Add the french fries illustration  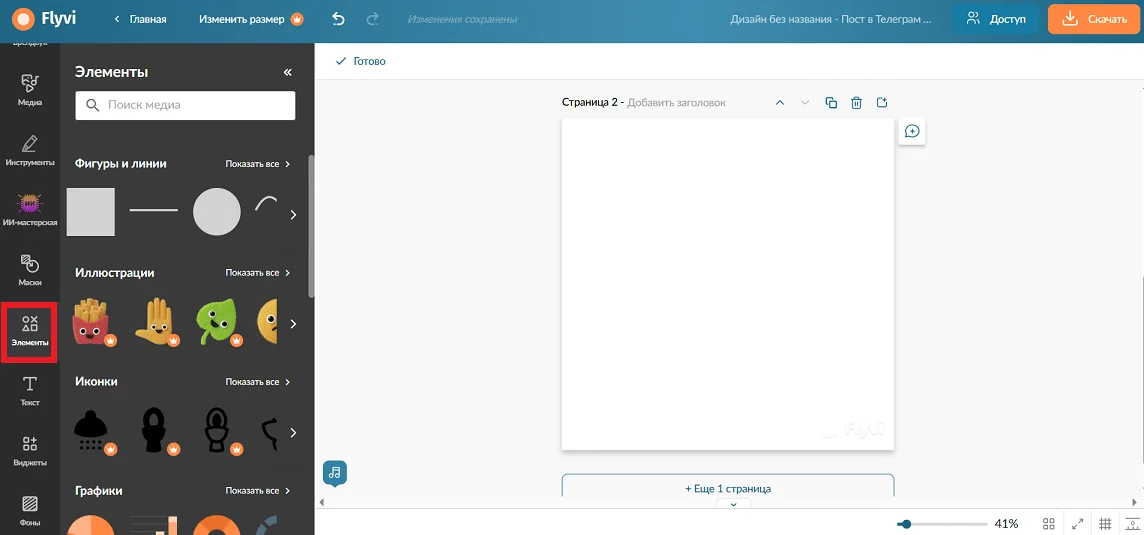pyautogui.click(x=93, y=322)
